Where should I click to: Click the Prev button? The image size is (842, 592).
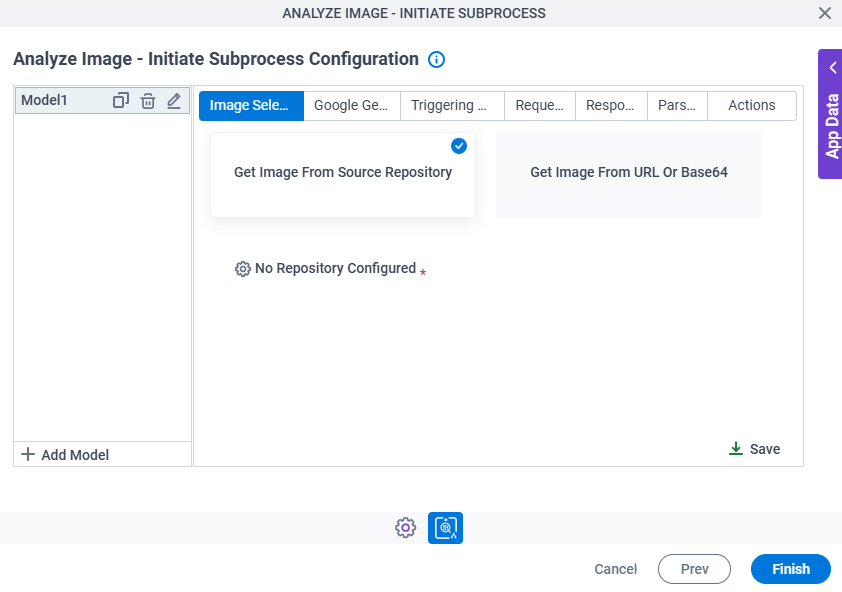click(694, 569)
